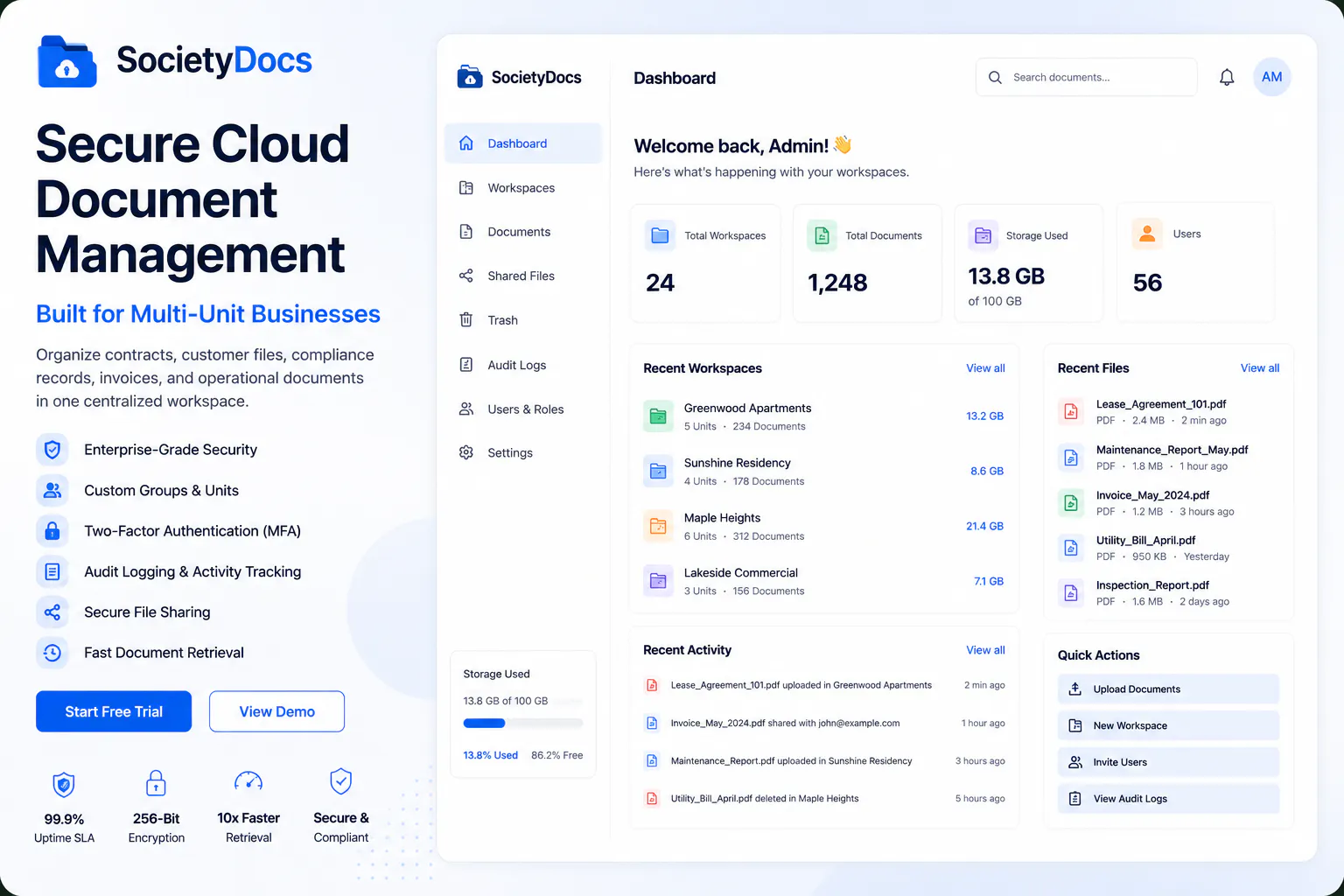
Task: Open the Lakeside Commercial workspace name
Action: click(741, 573)
